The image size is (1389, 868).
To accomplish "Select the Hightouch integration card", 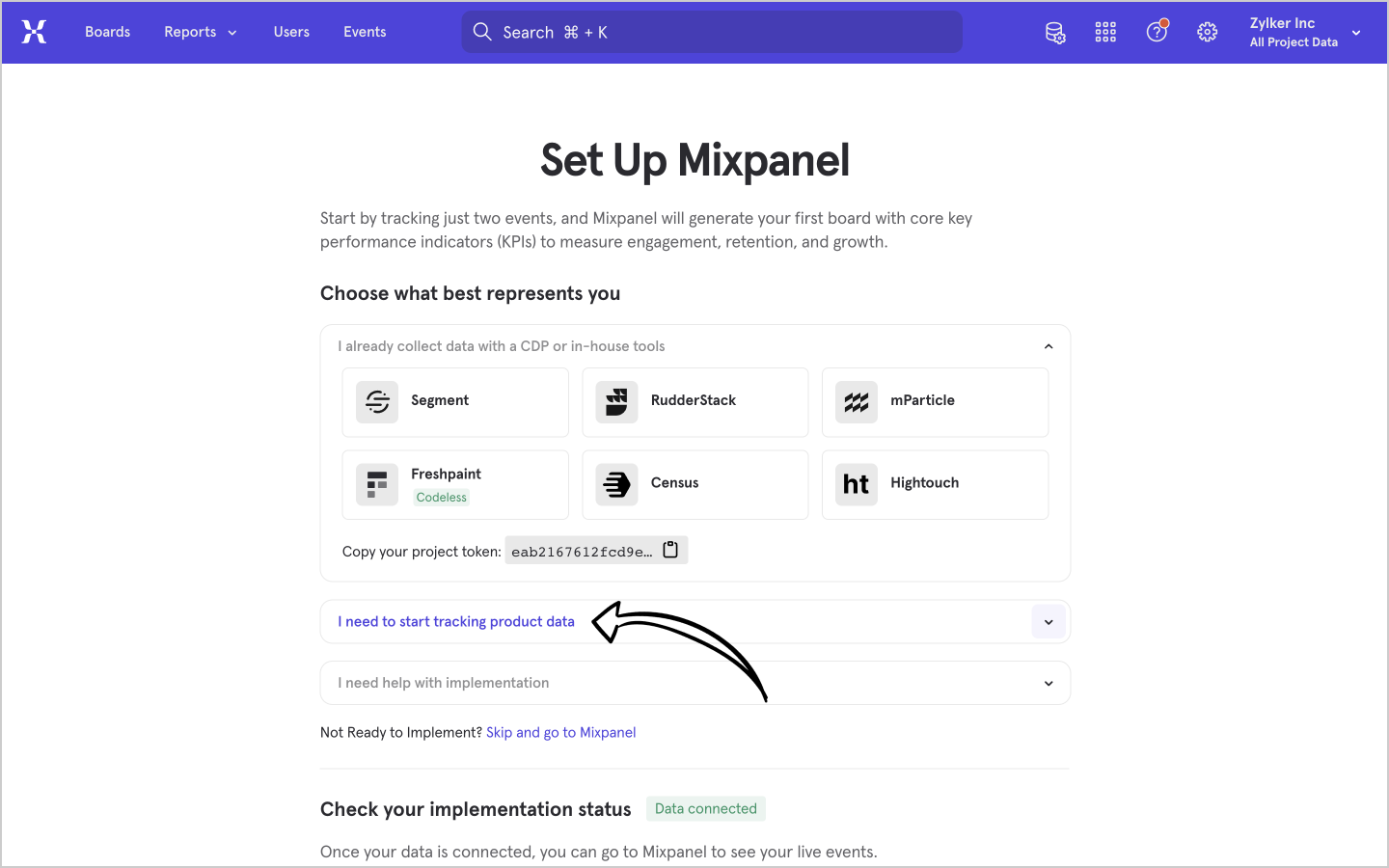I will [935, 485].
